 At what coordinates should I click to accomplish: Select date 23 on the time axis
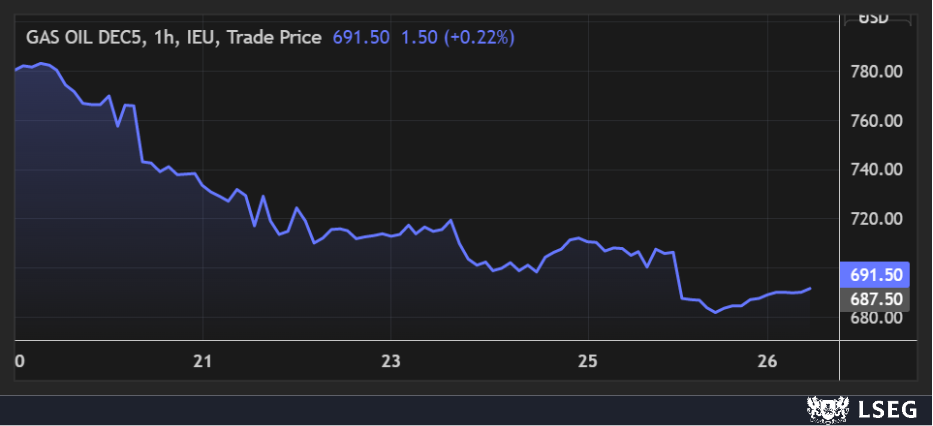coord(391,361)
